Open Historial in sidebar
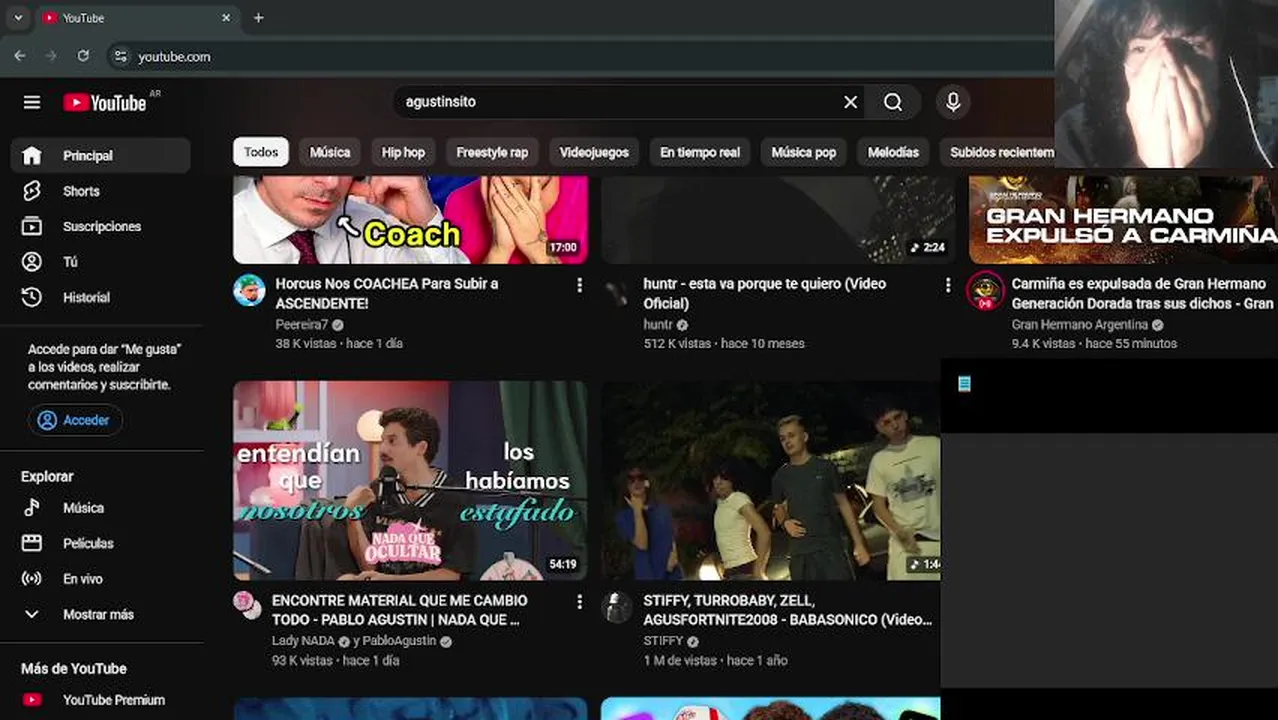This screenshot has height=720, width=1278. click(101, 297)
